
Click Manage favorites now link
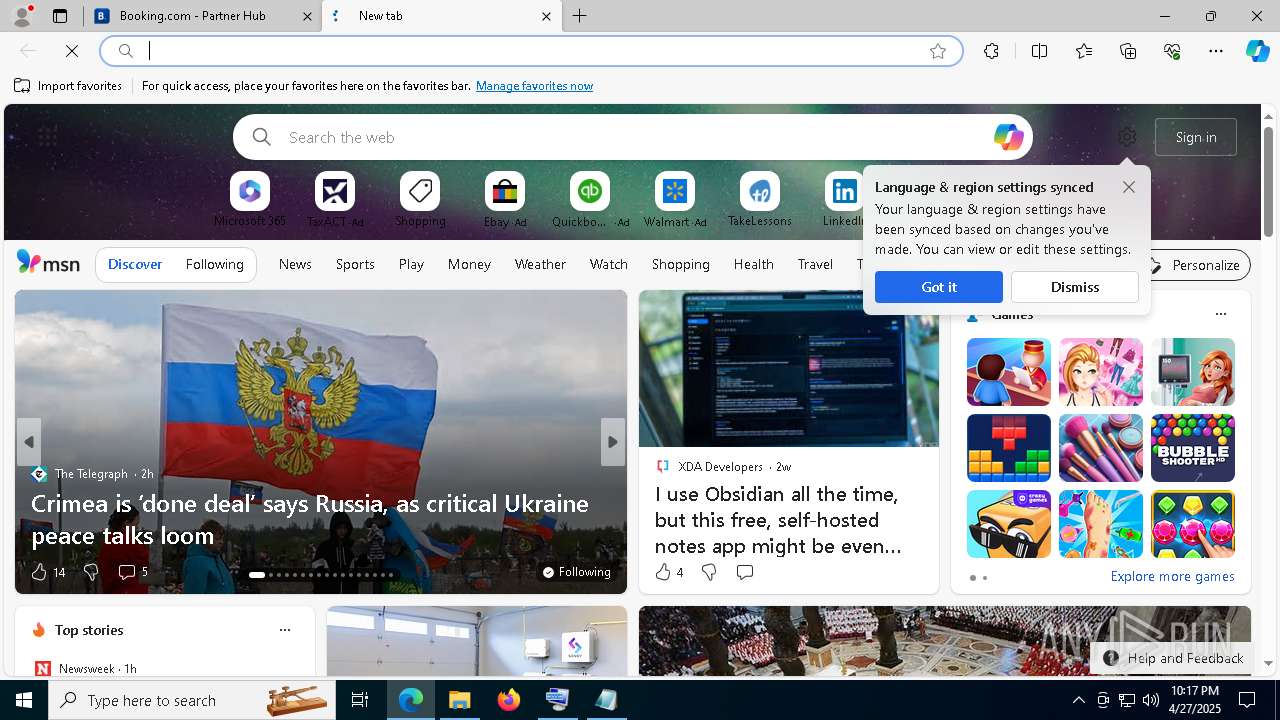(534, 86)
